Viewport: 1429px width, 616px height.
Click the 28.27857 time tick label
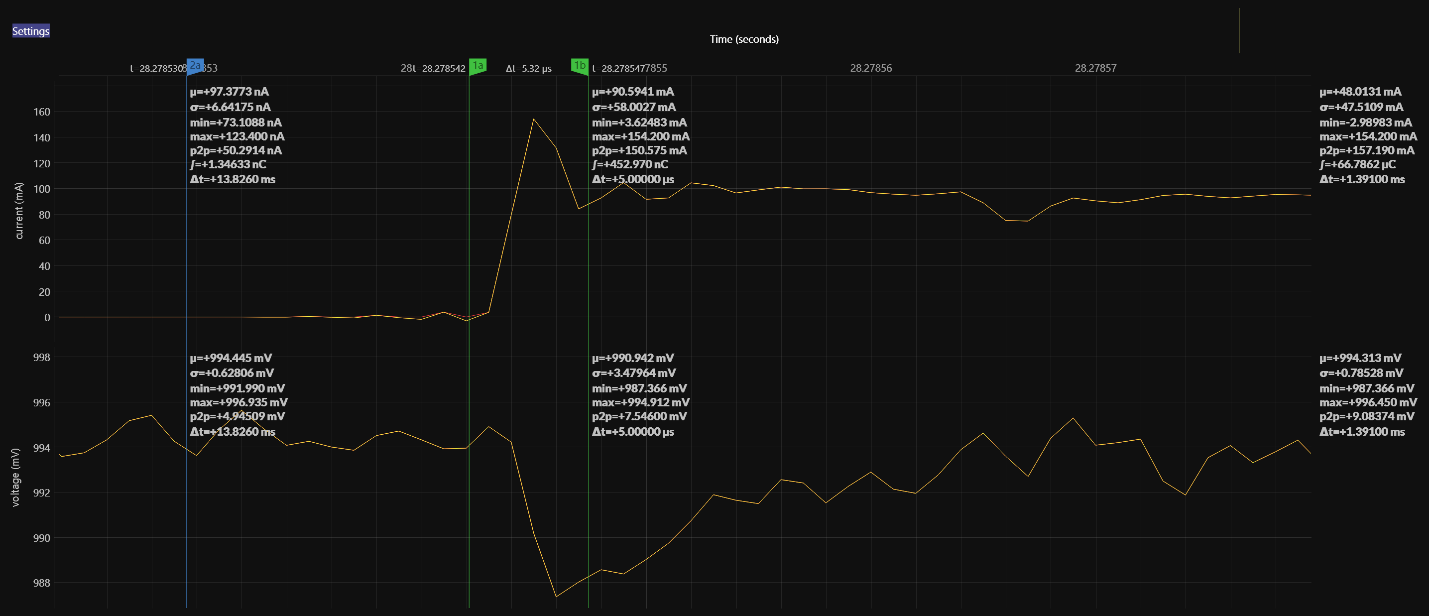(1096, 69)
